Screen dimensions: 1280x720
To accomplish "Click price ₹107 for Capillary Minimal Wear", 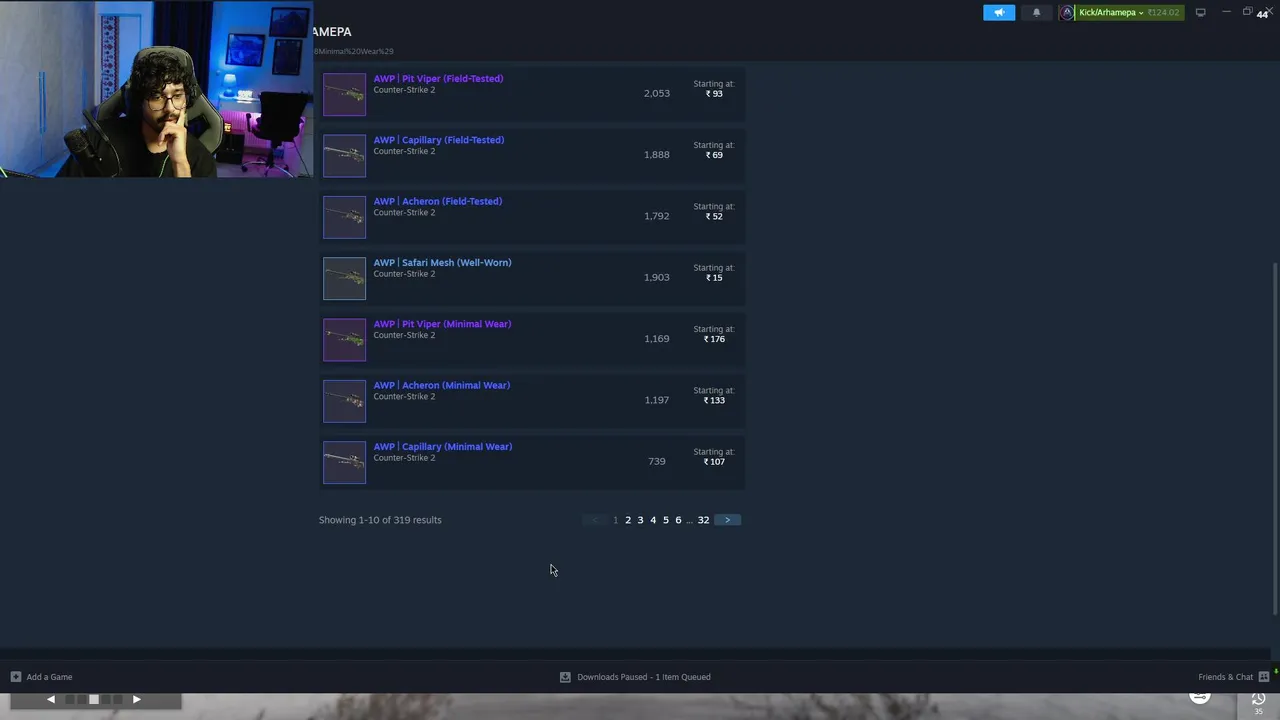I will point(714,462).
